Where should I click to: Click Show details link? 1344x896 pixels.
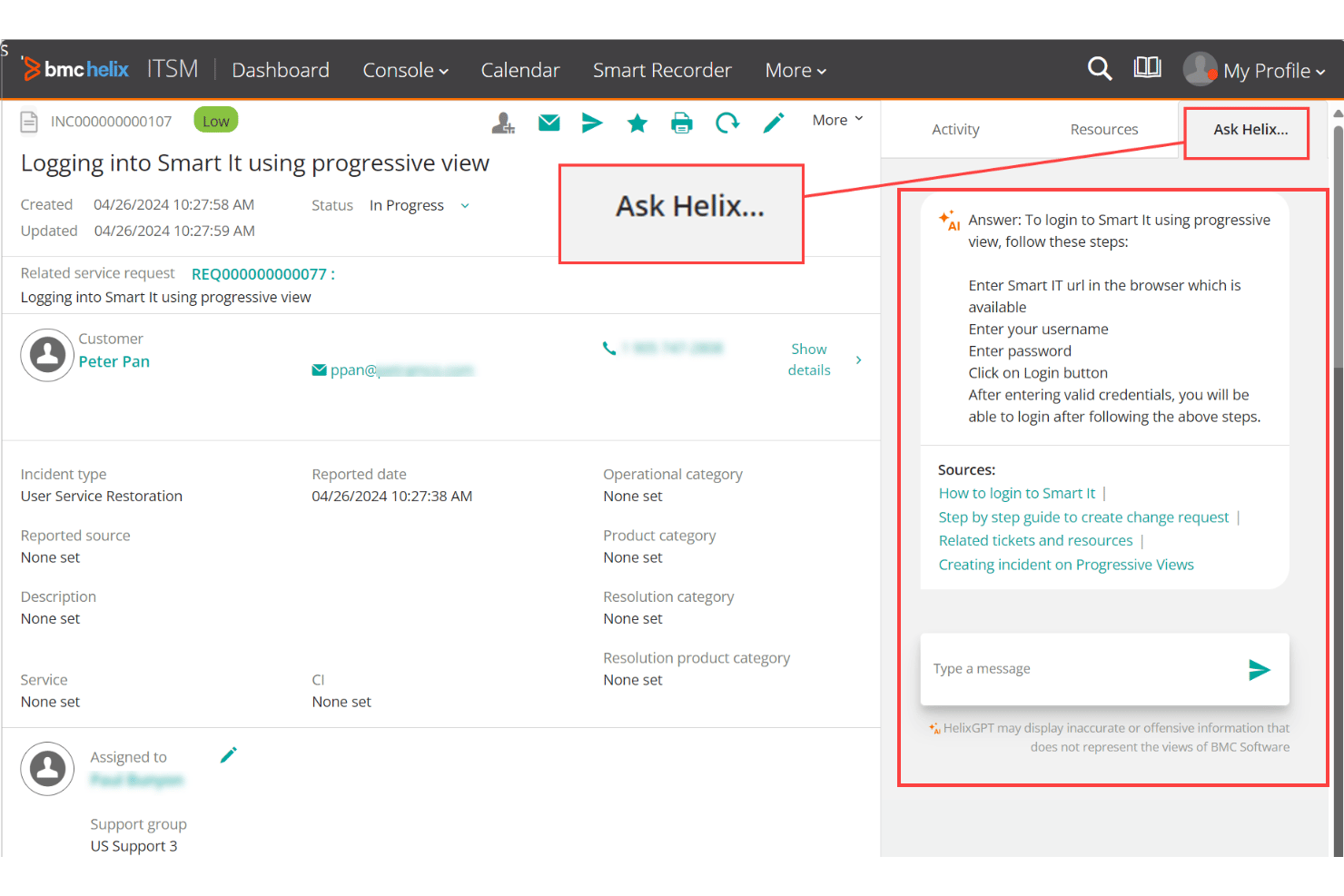809,359
